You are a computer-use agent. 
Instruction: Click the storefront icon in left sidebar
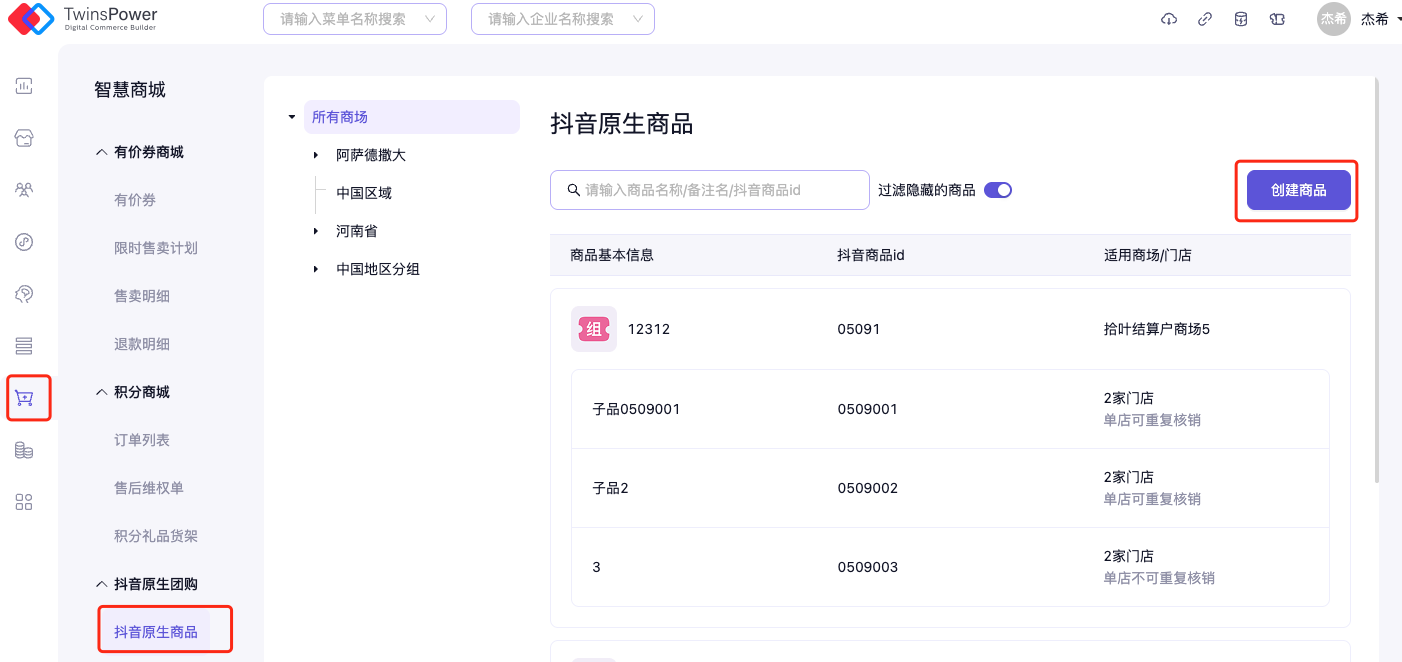pos(24,138)
